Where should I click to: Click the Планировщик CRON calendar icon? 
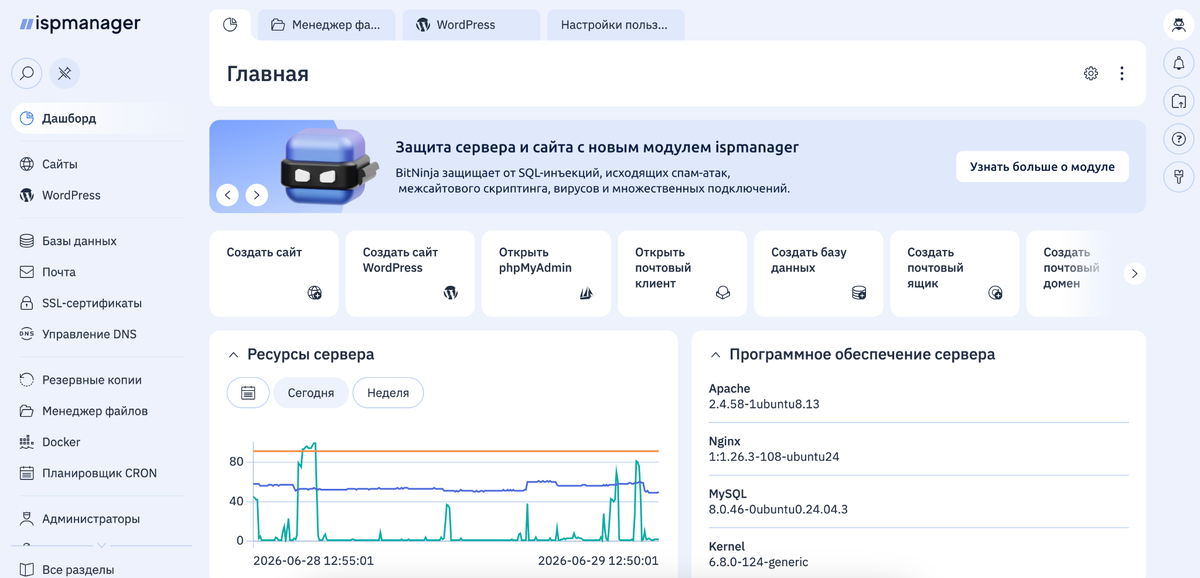(27, 473)
